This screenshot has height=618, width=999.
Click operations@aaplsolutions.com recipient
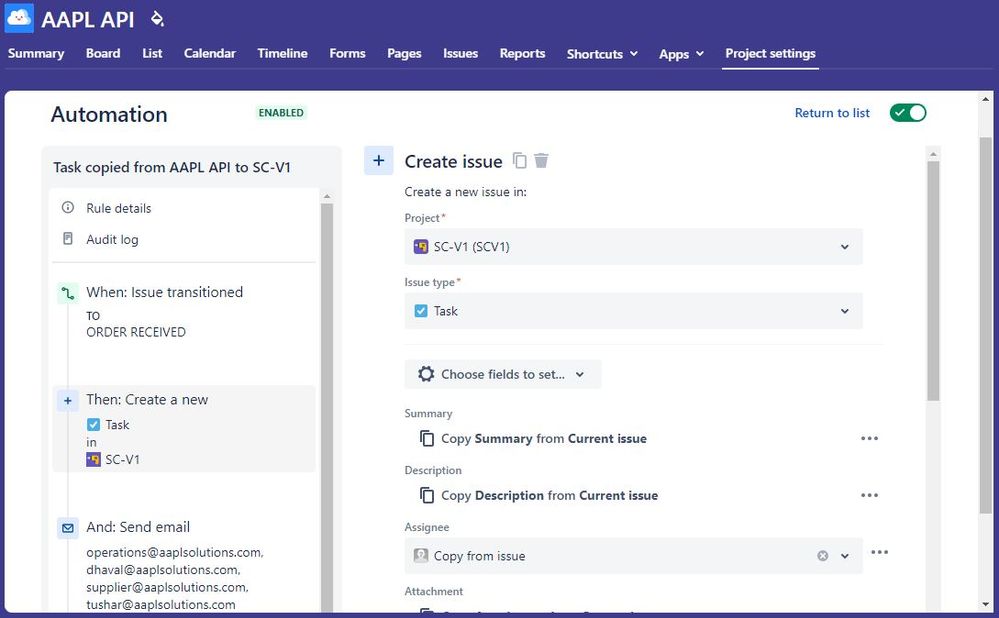click(175, 552)
